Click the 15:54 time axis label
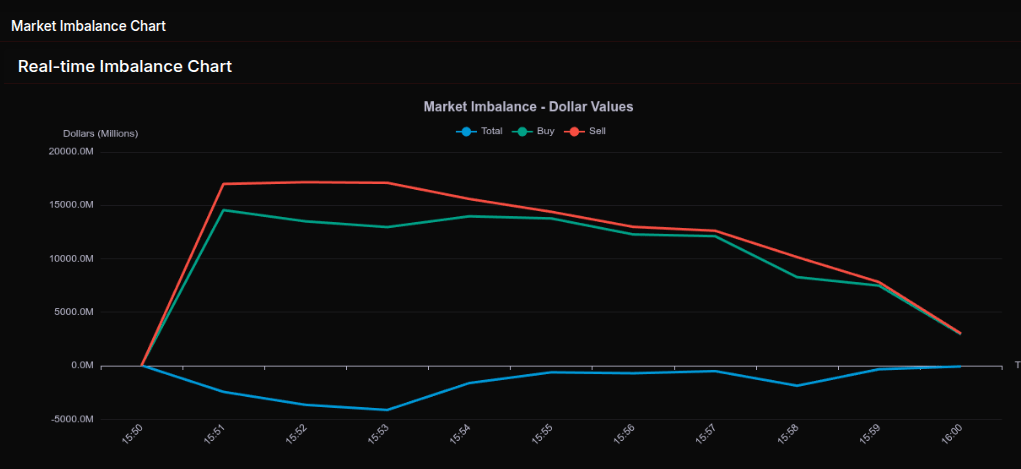1021x469 pixels. click(x=460, y=435)
